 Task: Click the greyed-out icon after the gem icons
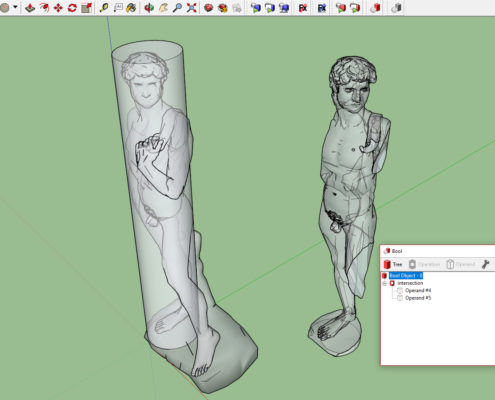pos(237,8)
